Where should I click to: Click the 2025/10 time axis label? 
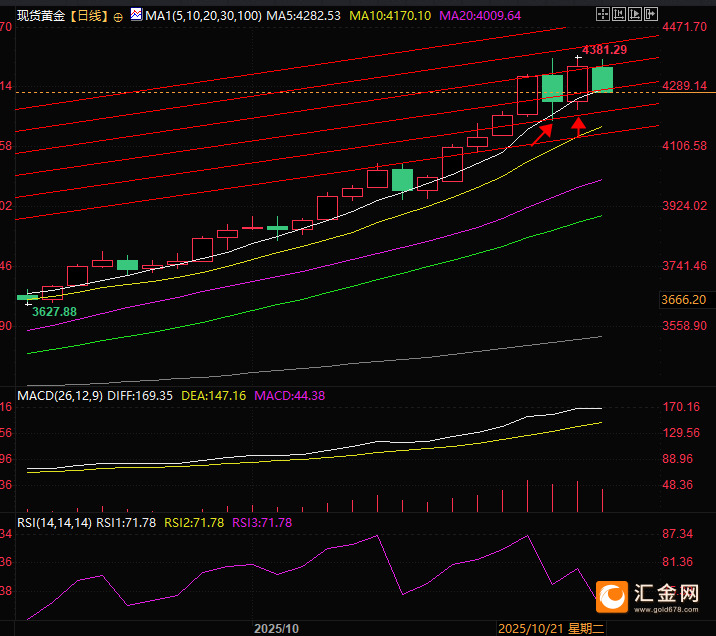[x=276, y=629]
